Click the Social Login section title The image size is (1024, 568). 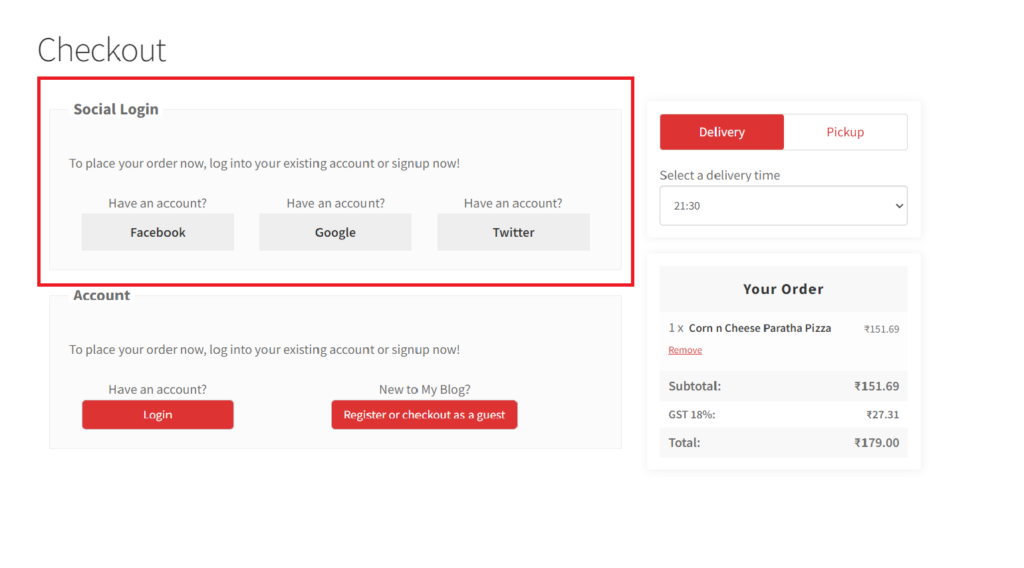tap(116, 109)
